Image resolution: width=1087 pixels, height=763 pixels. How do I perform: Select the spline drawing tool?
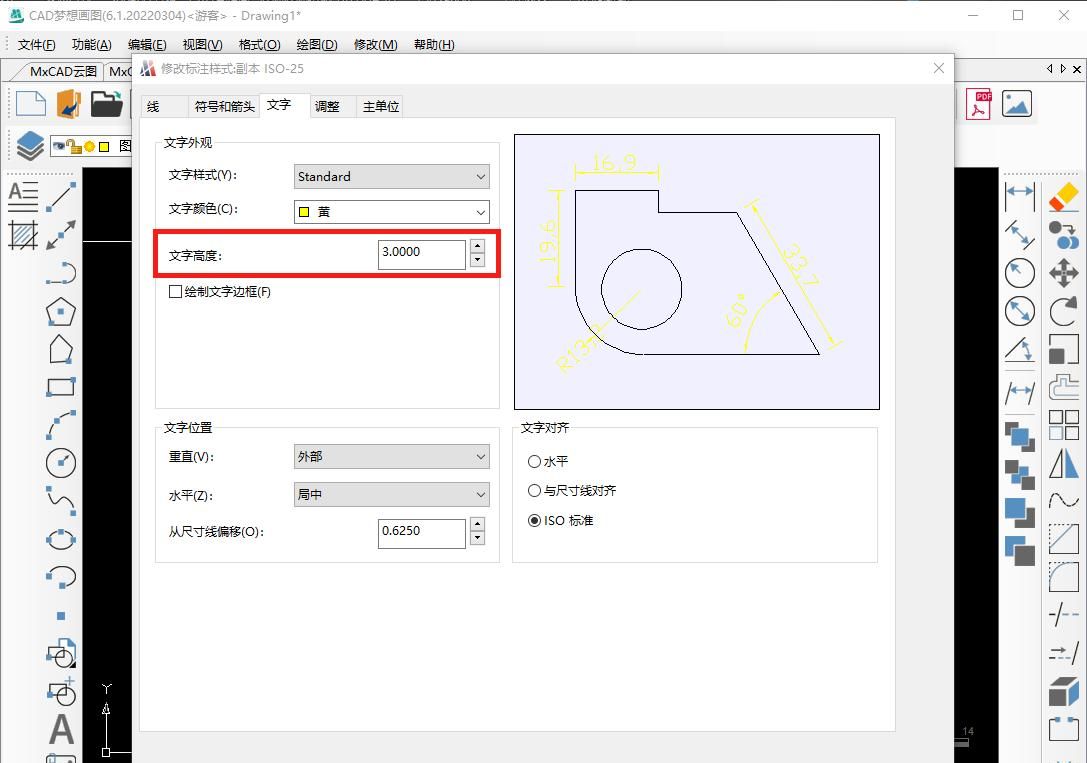60,501
